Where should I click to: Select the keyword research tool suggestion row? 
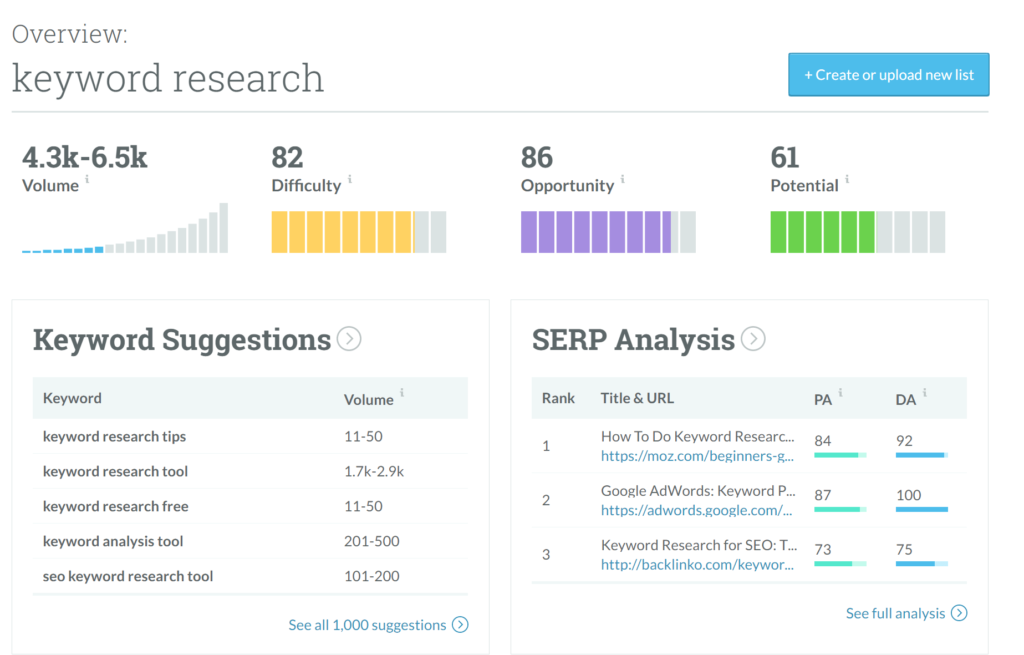[250, 471]
